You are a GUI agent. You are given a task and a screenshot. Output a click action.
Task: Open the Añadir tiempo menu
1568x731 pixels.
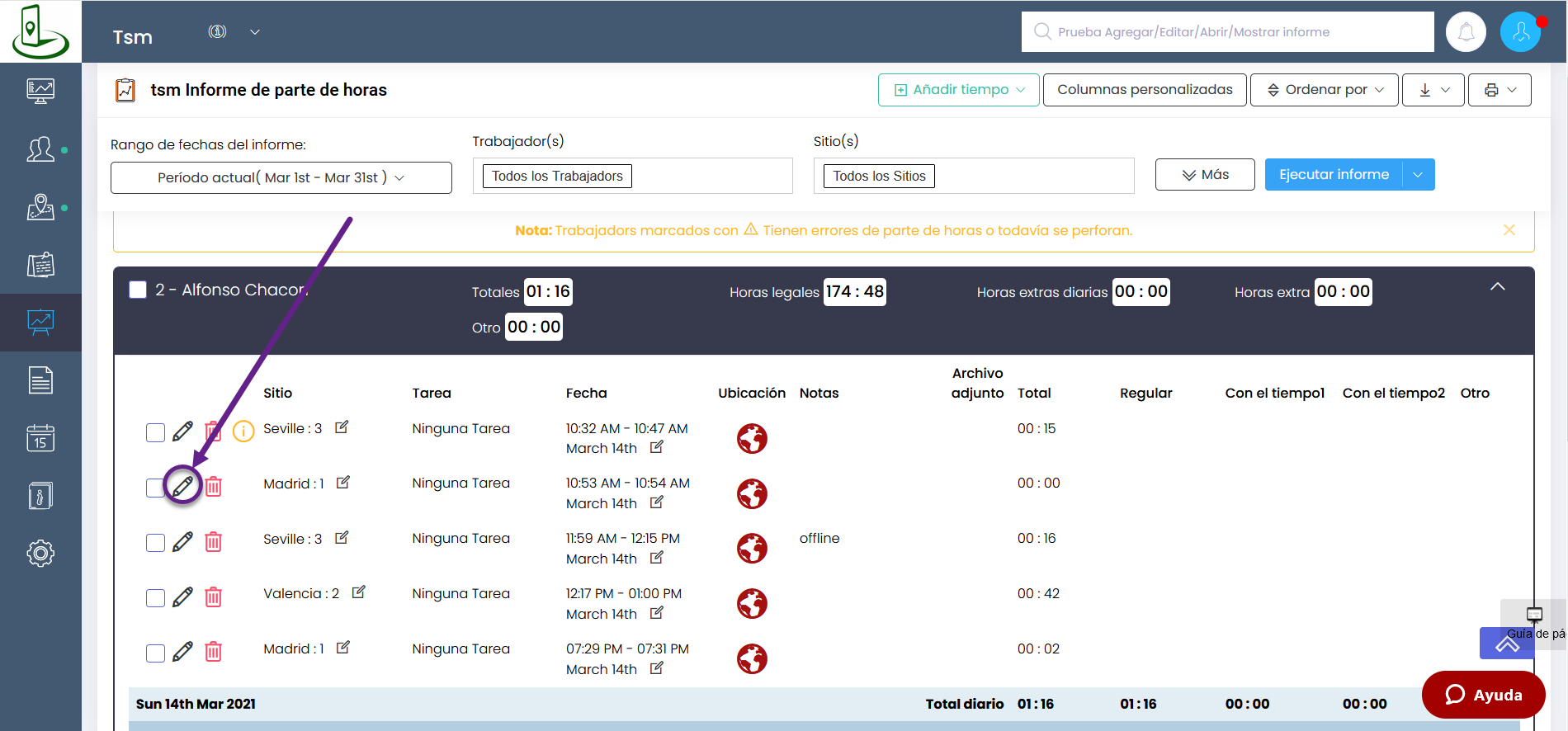(958, 90)
